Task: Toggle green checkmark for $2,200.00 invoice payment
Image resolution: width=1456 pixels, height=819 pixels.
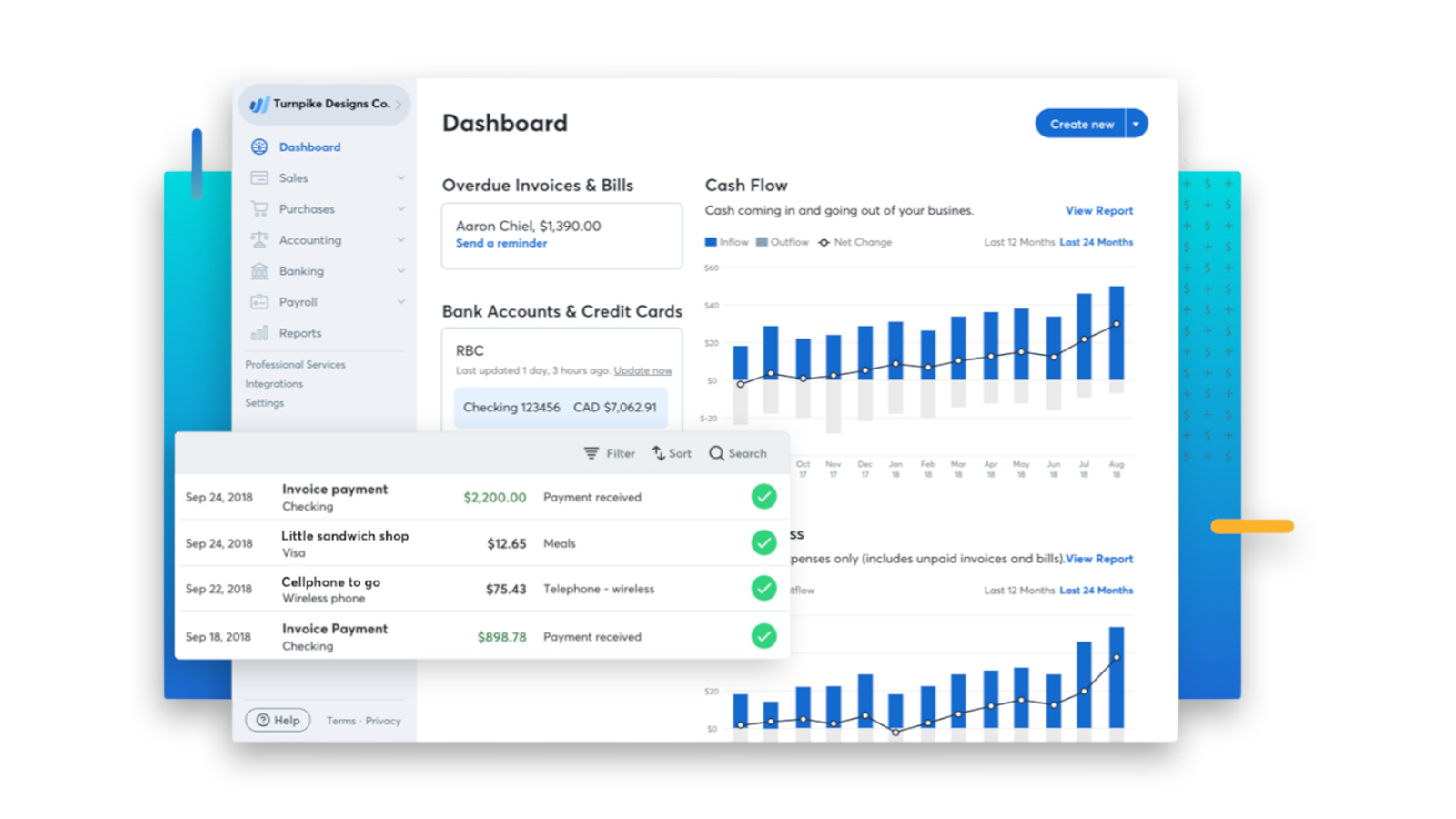Action: pos(763,497)
